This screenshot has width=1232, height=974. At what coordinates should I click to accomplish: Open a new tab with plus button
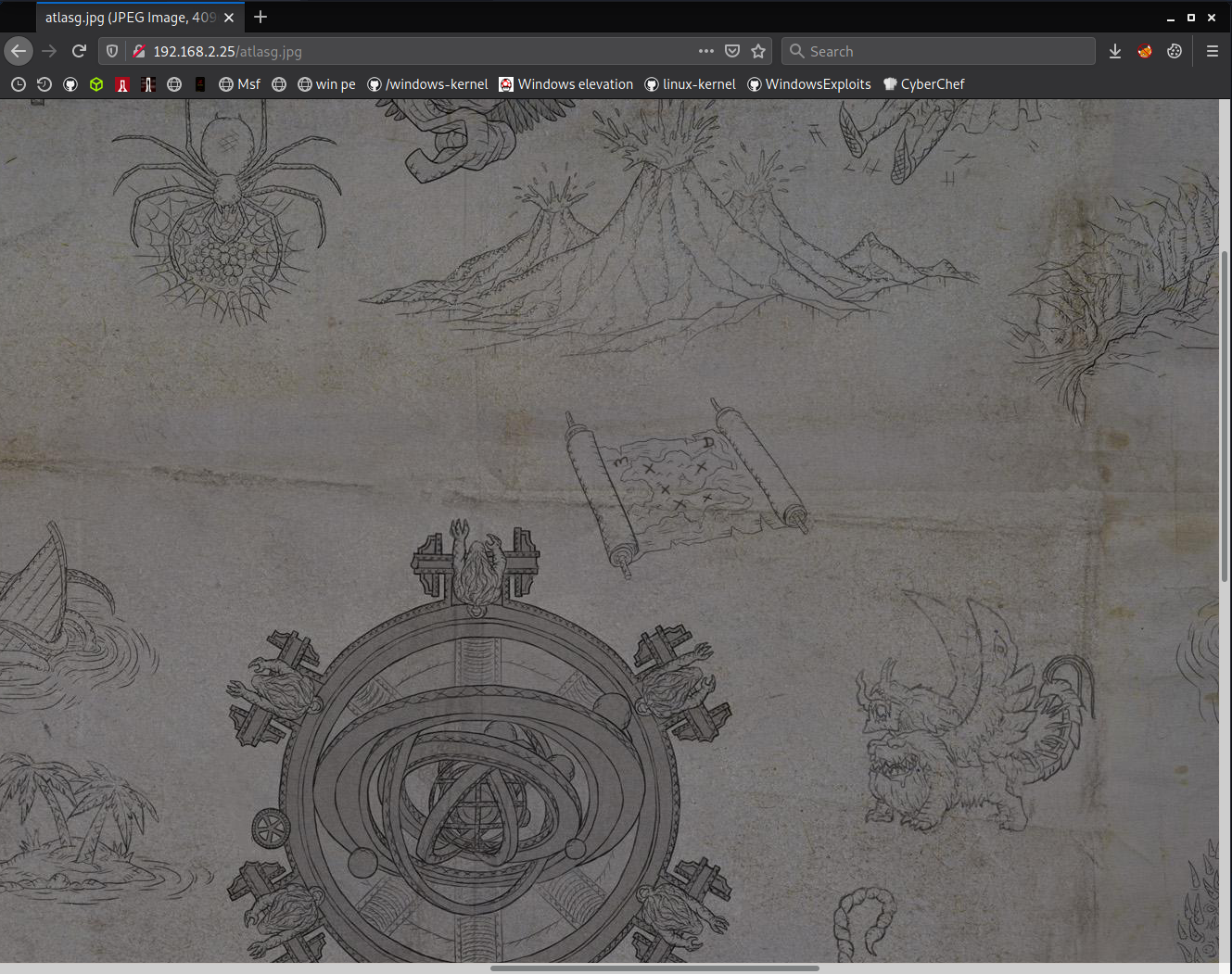[x=260, y=17]
